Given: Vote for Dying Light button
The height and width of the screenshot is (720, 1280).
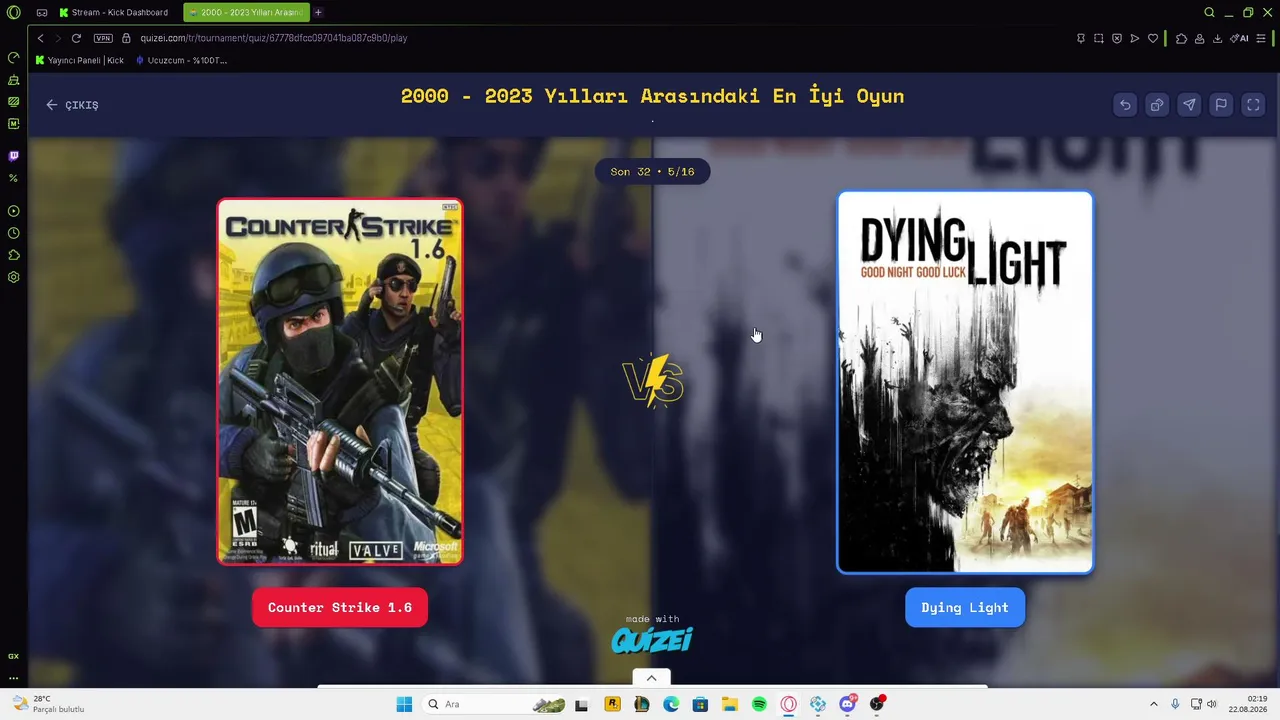Looking at the screenshot, I should tap(965, 607).
